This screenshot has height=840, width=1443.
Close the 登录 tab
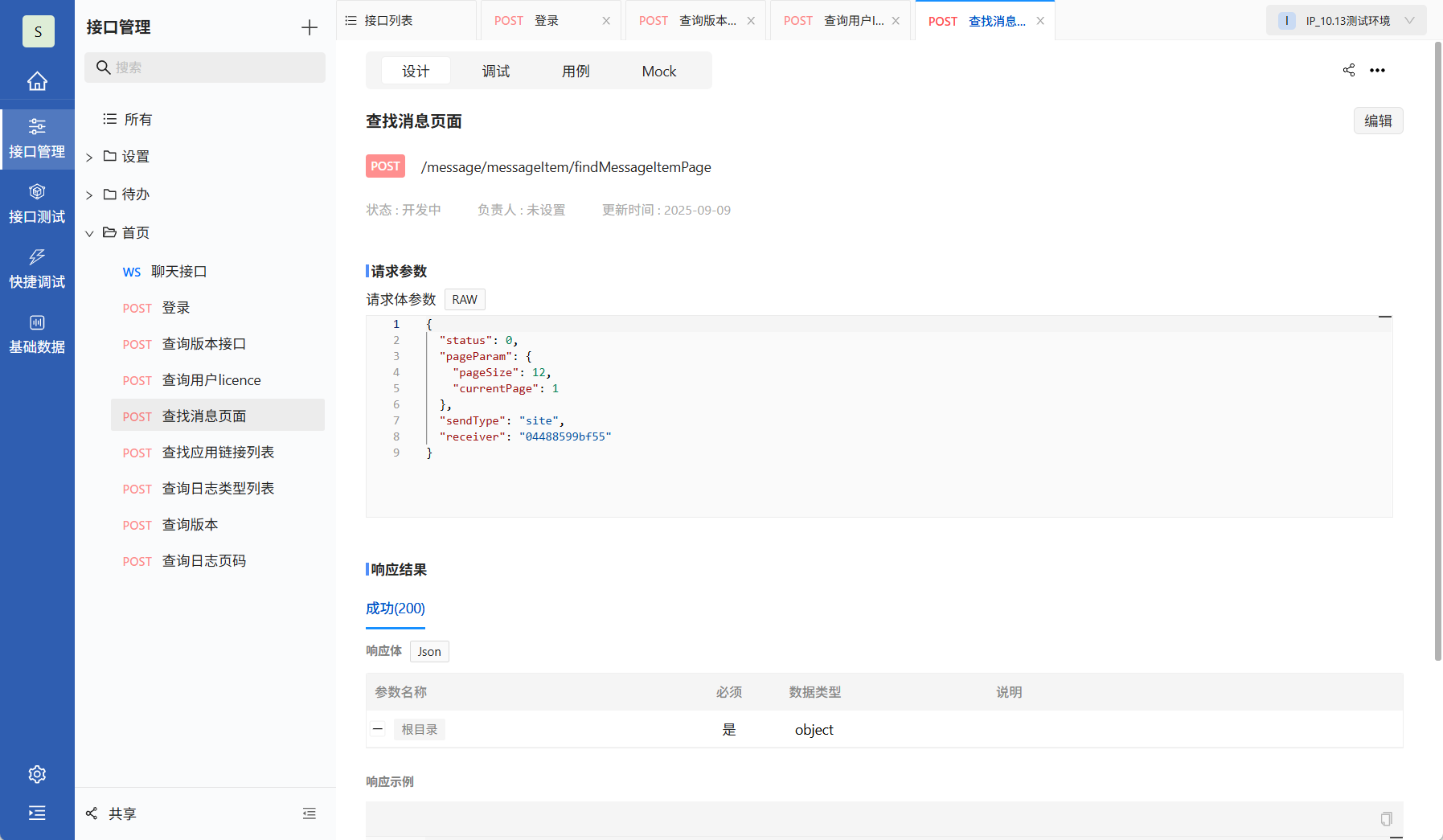coord(606,21)
